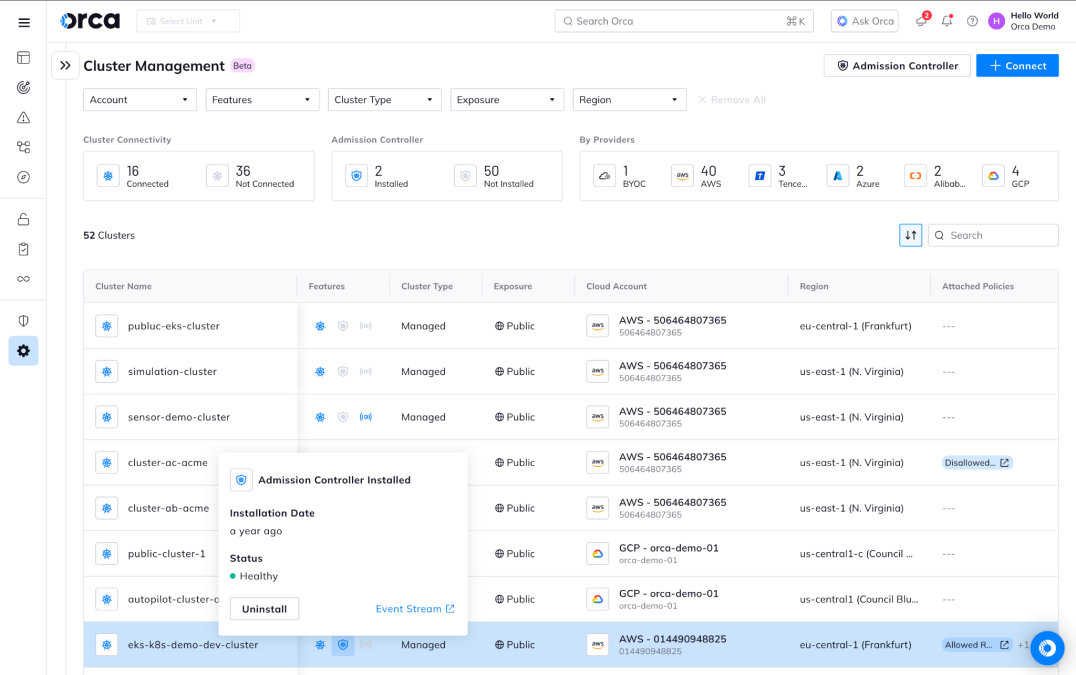
Task: Open the announcements icon with red badge
Action: point(922,21)
